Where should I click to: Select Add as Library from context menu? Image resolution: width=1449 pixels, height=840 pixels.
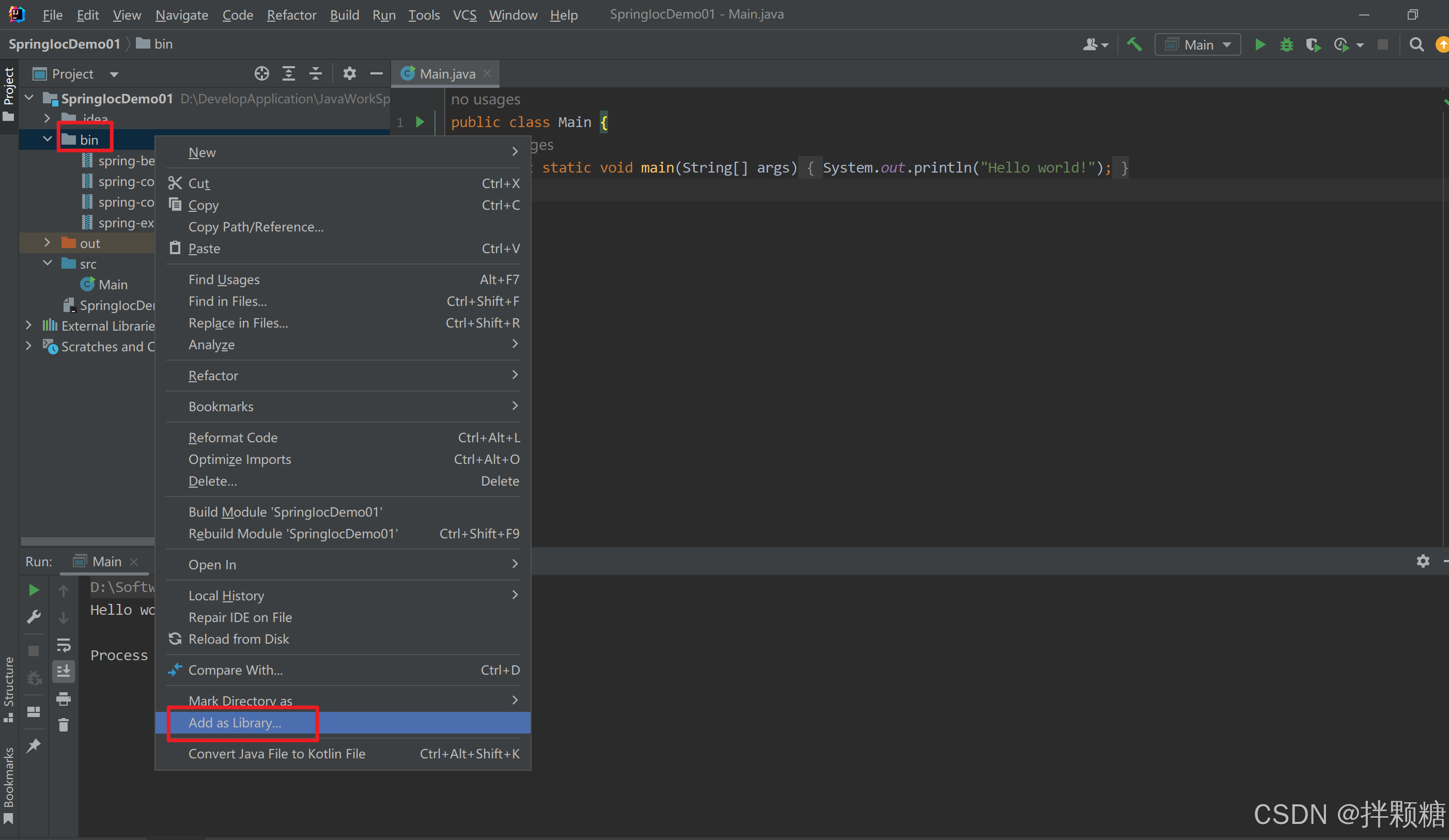coord(235,723)
